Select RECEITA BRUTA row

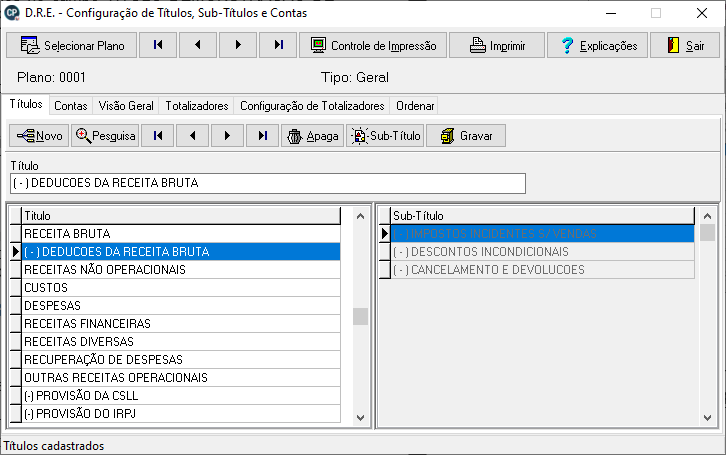181,234
